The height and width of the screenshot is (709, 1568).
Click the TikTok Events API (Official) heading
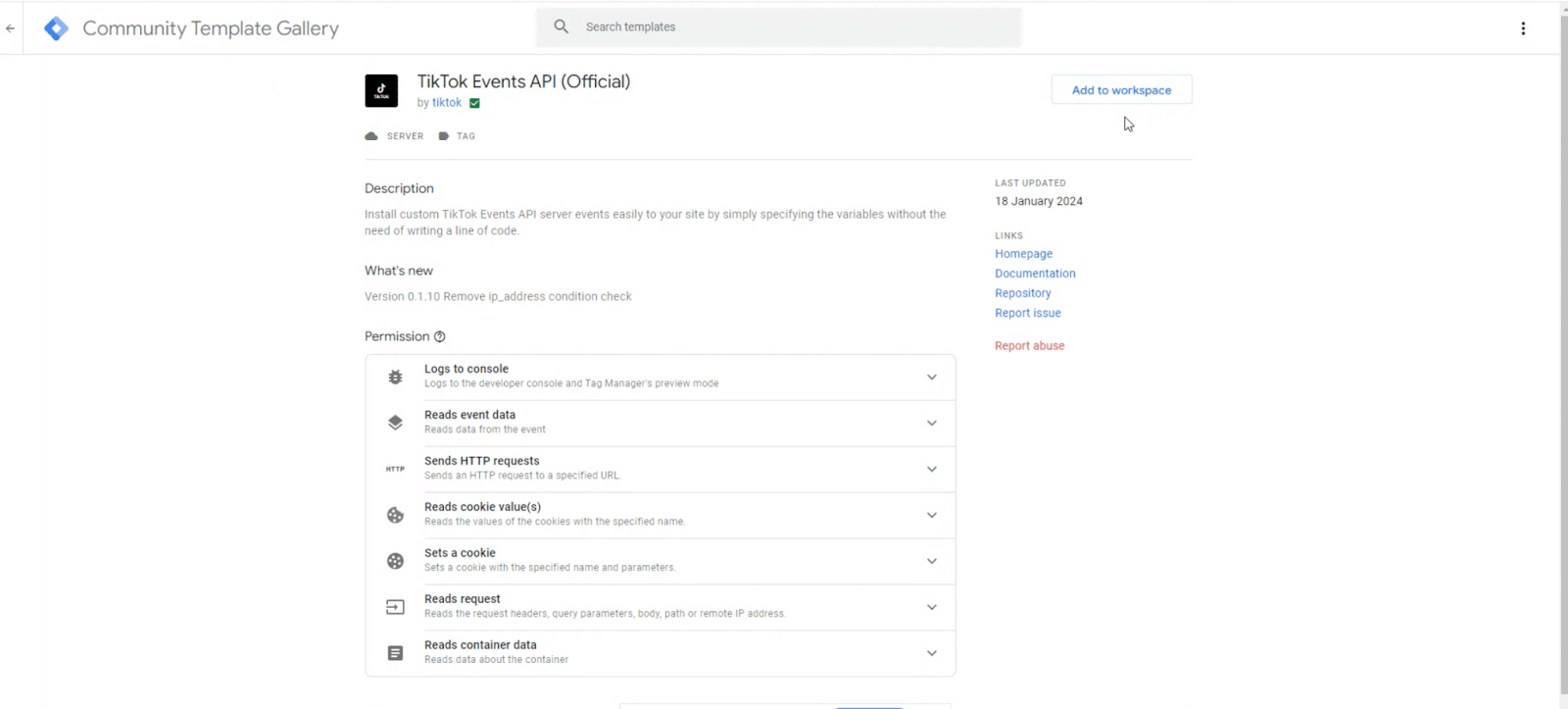pyautogui.click(x=523, y=81)
